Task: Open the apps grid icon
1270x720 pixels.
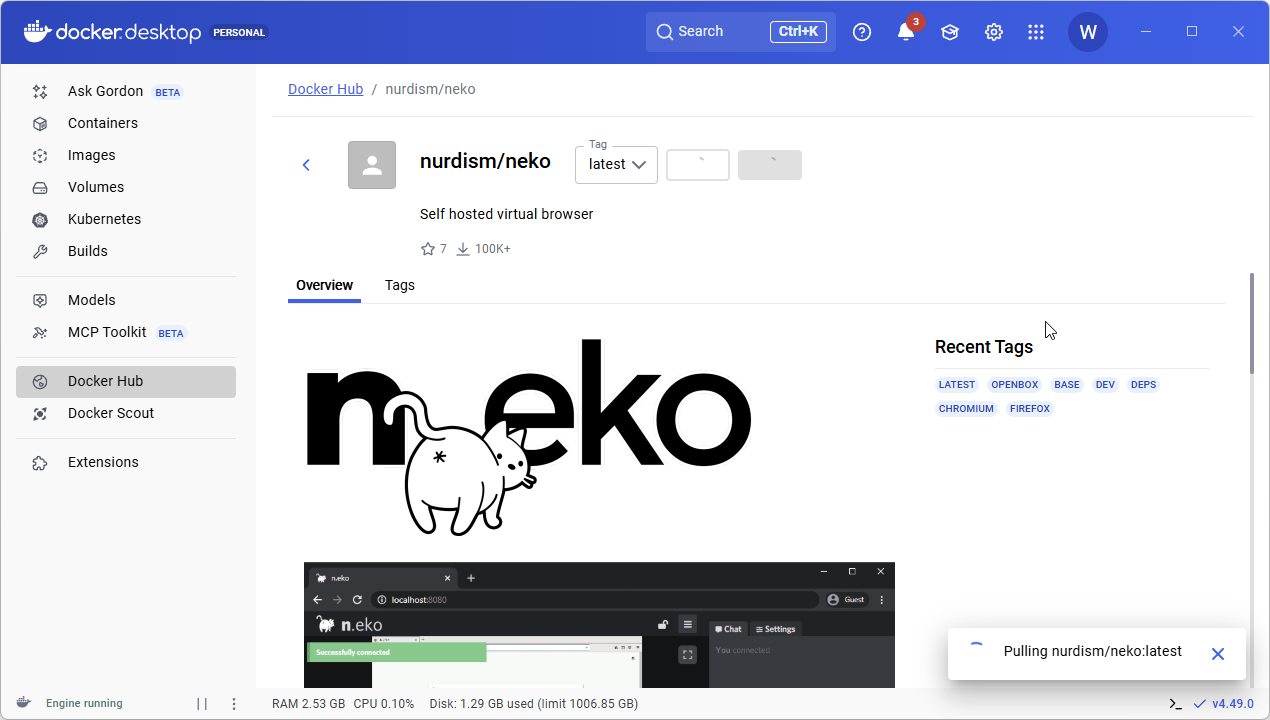Action: pos(1036,32)
